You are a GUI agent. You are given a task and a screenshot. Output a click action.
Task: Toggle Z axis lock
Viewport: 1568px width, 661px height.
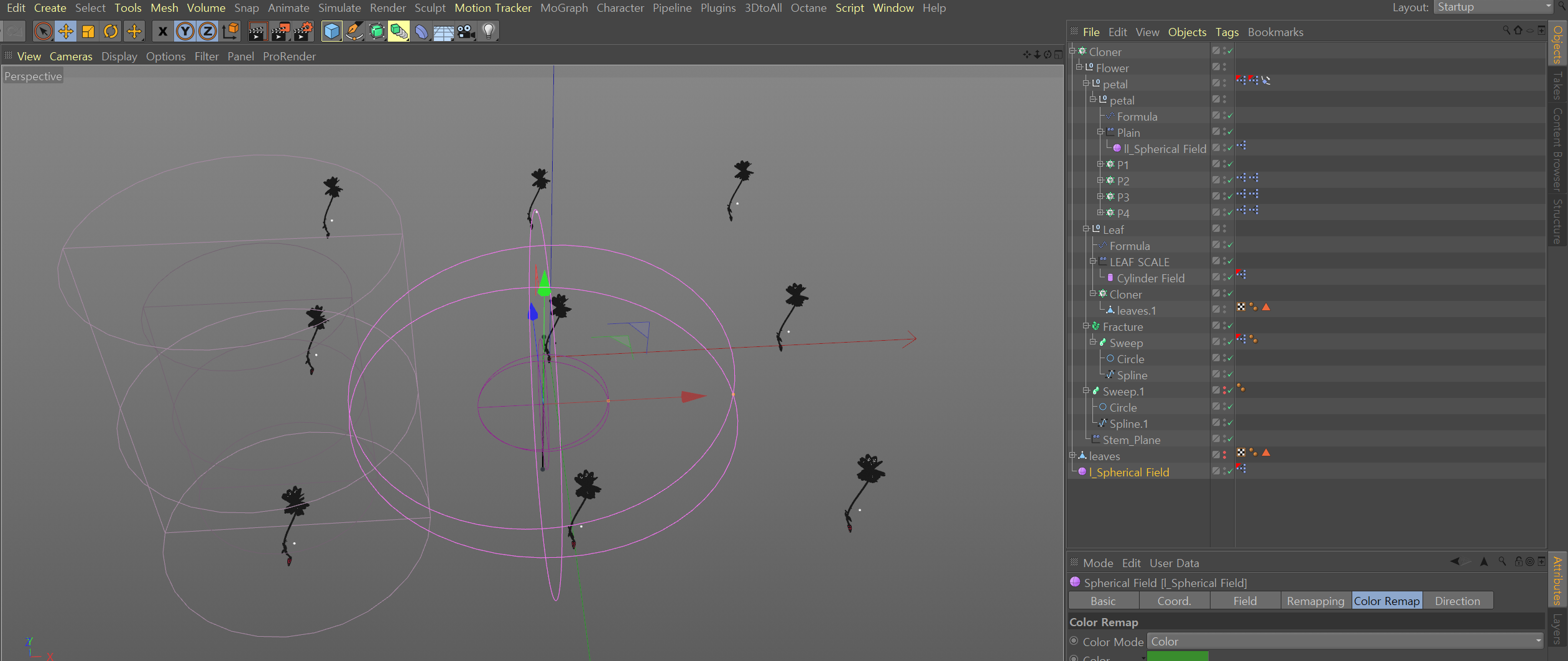point(207,31)
